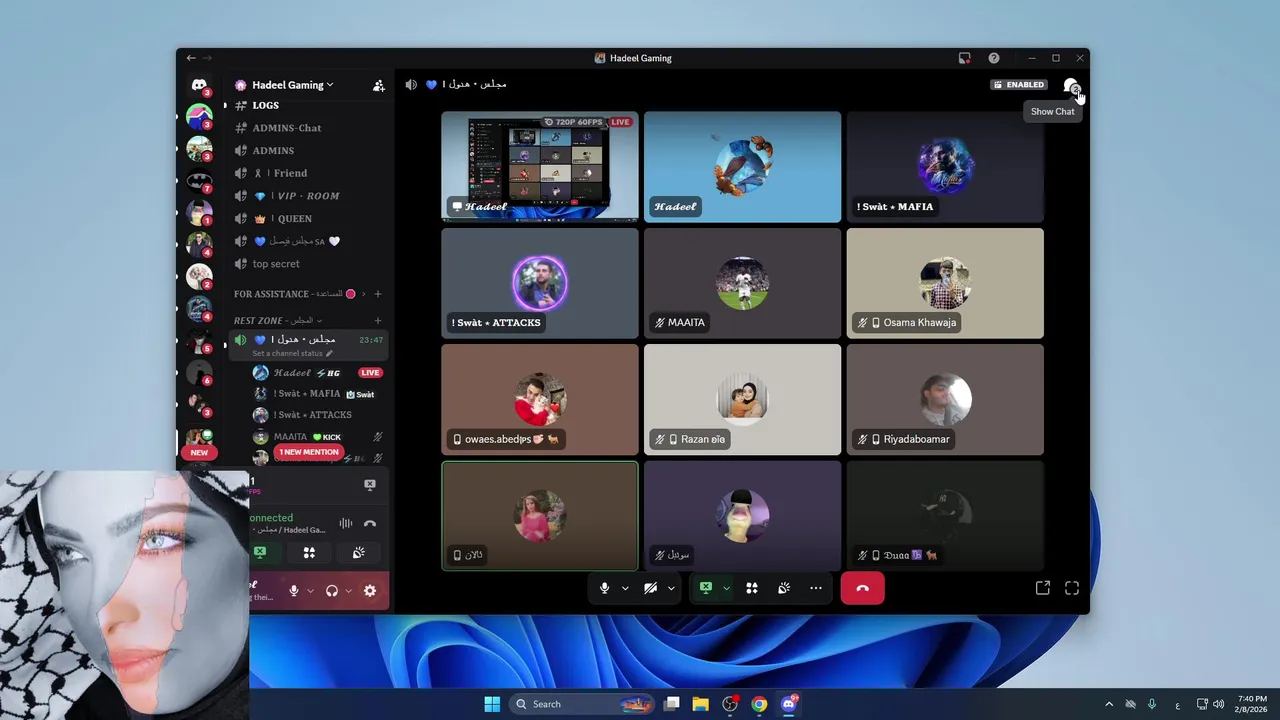Select ! Swàt ★ MAFIA in member list

pos(318,394)
